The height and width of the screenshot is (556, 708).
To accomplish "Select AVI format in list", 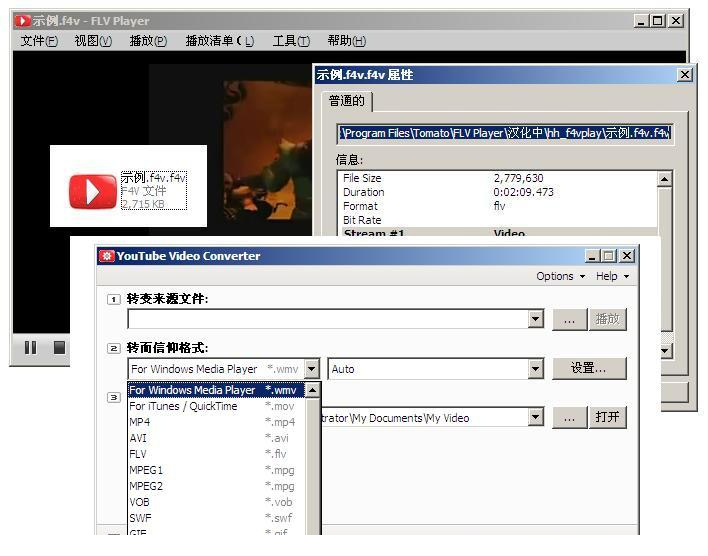I will [x=216, y=438].
